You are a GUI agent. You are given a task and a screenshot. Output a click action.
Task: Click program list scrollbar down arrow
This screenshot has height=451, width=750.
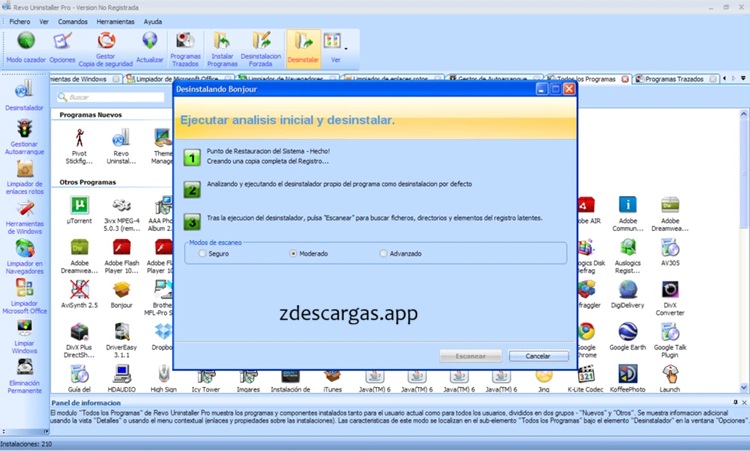click(x=744, y=387)
